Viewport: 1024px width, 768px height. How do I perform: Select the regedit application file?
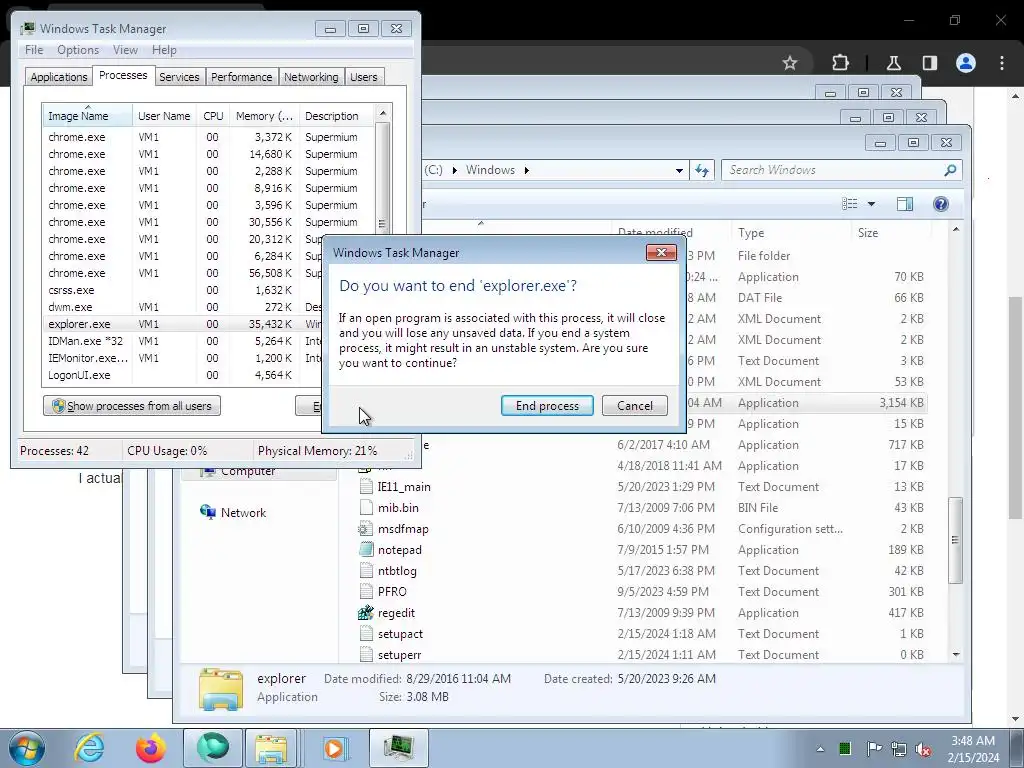[396, 613]
